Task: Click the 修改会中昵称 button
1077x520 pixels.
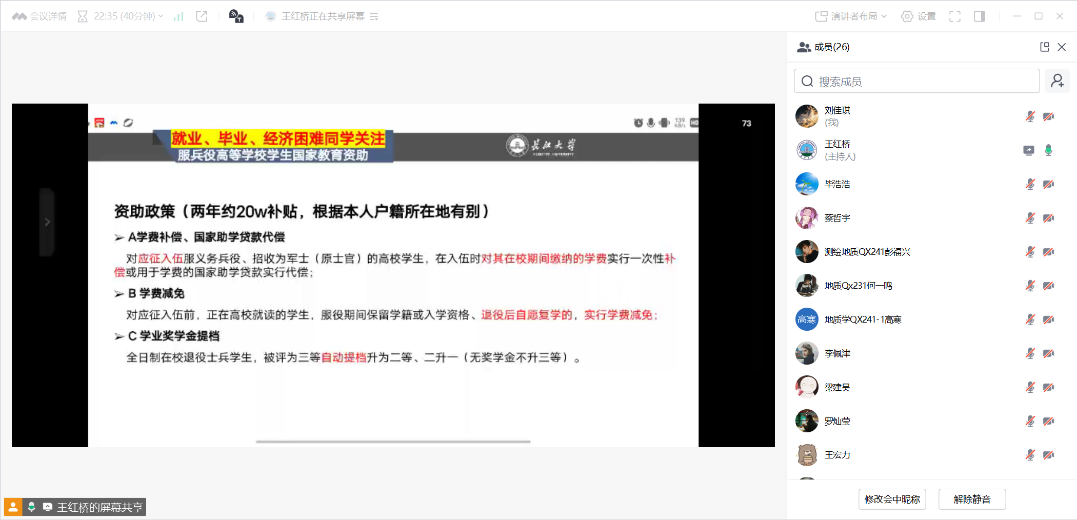Action: (893, 499)
